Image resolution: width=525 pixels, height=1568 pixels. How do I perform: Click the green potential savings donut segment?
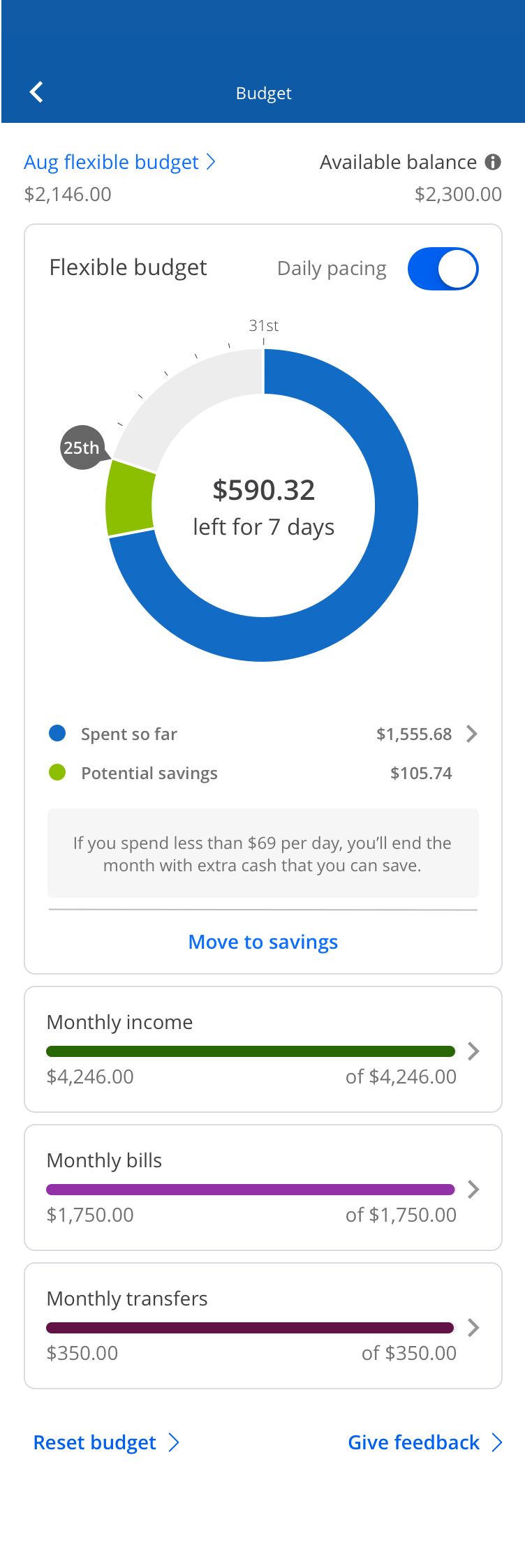(x=130, y=498)
